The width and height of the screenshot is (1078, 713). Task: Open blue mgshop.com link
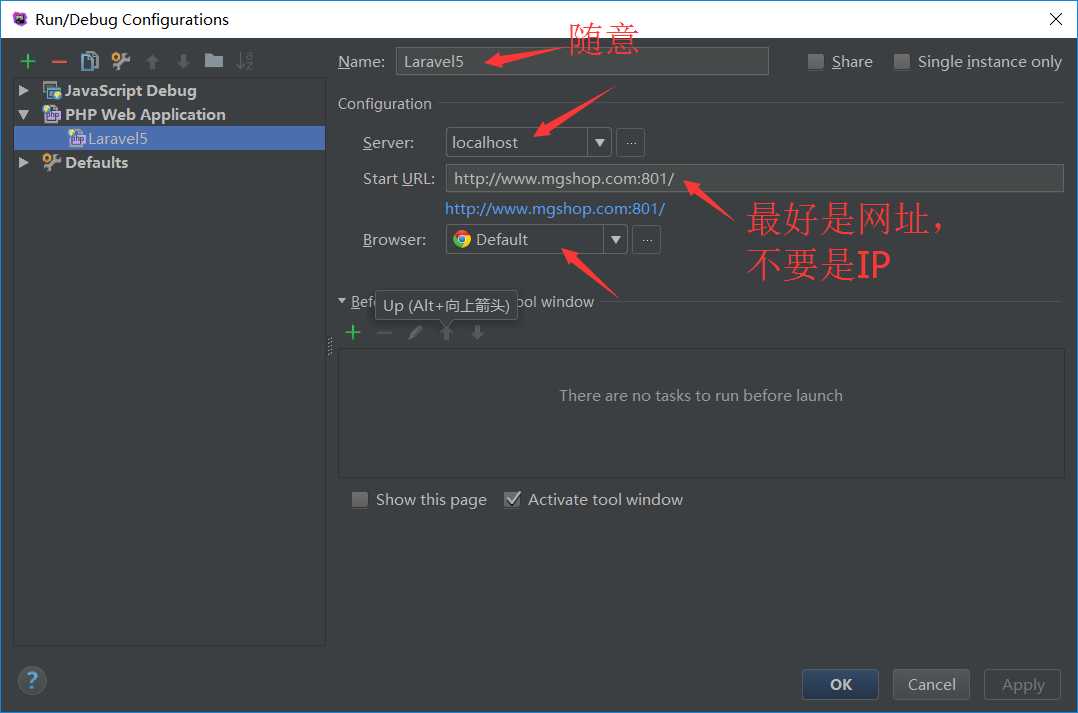click(x=555, y=209)
